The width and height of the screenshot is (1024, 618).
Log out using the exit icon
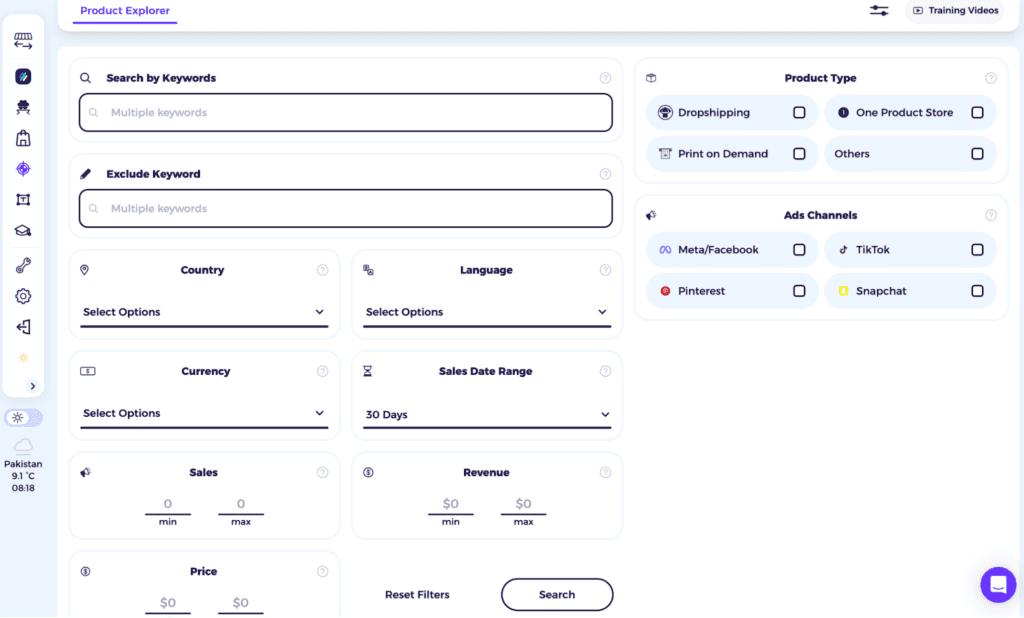click(24, 326)
